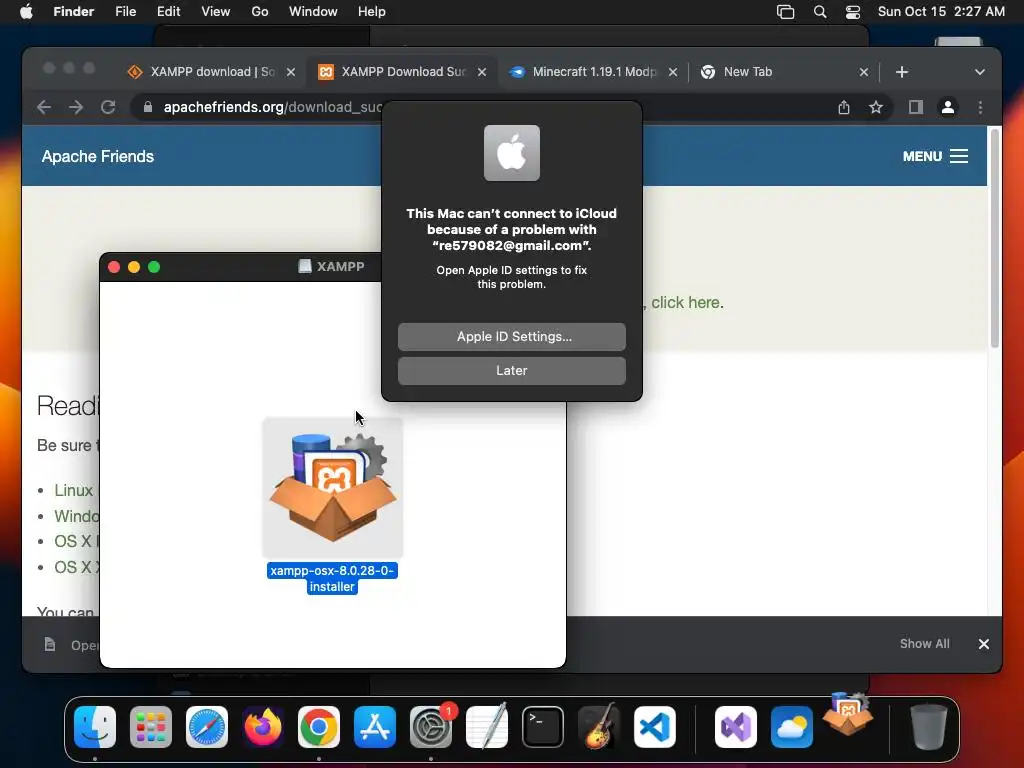This screenshot has width=1024, height=768.
Task: Open Finder from the Dock
Action: tap(95, 727)
